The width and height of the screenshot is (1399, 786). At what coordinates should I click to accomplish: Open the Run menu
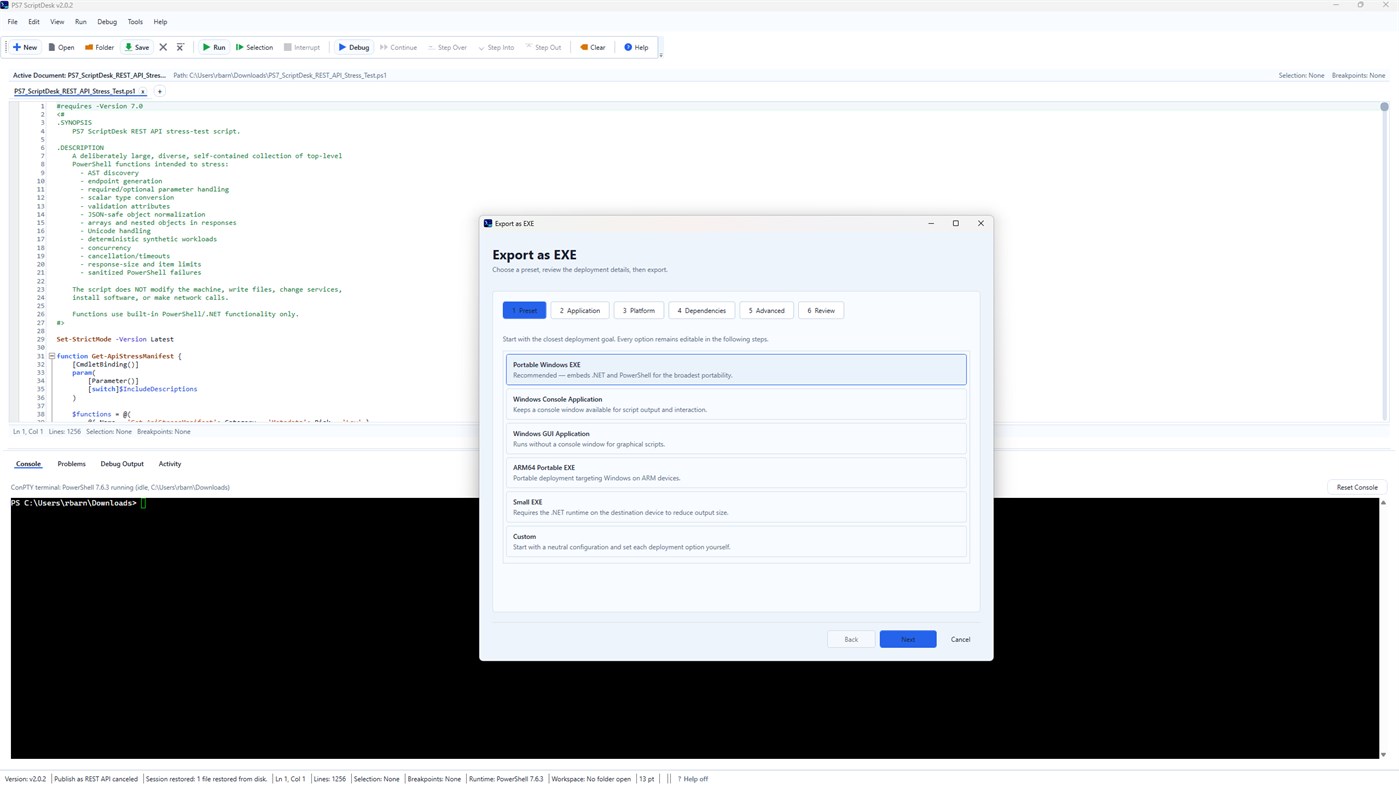pos(81,22)
